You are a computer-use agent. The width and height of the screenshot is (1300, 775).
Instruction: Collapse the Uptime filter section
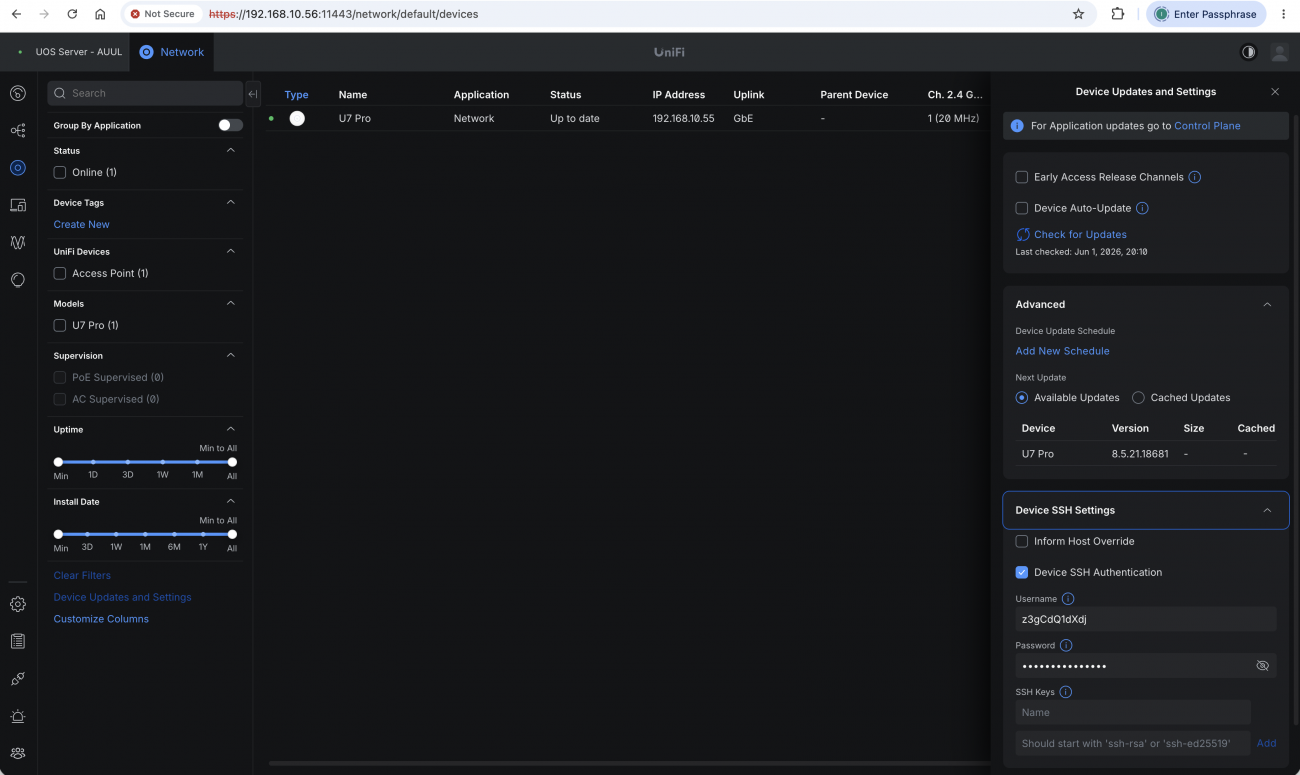pos(231,429)
